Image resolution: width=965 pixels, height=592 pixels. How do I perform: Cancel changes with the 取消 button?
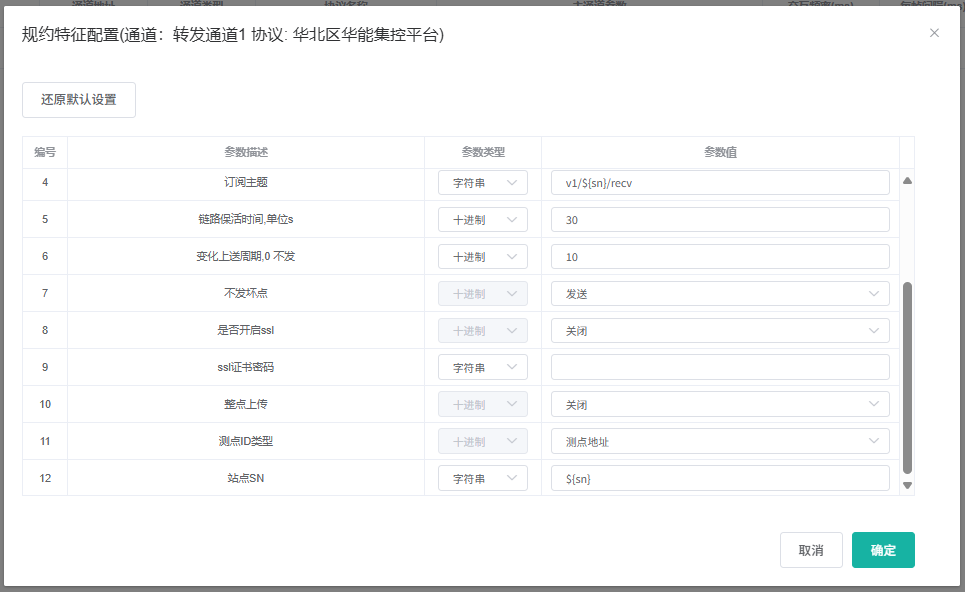click(811, 550)
